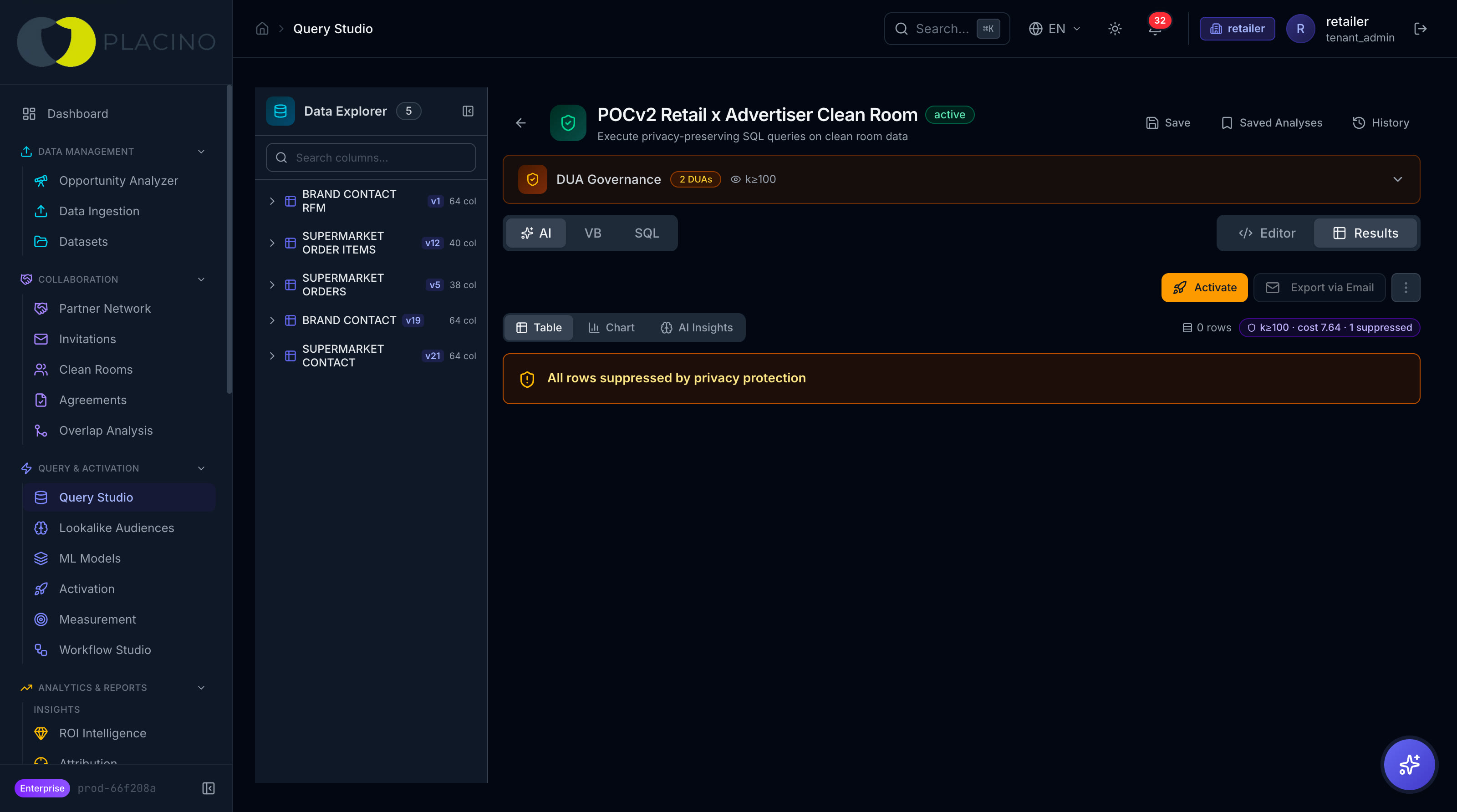
Task: Click the Save button
Action: click(1167, 123)
